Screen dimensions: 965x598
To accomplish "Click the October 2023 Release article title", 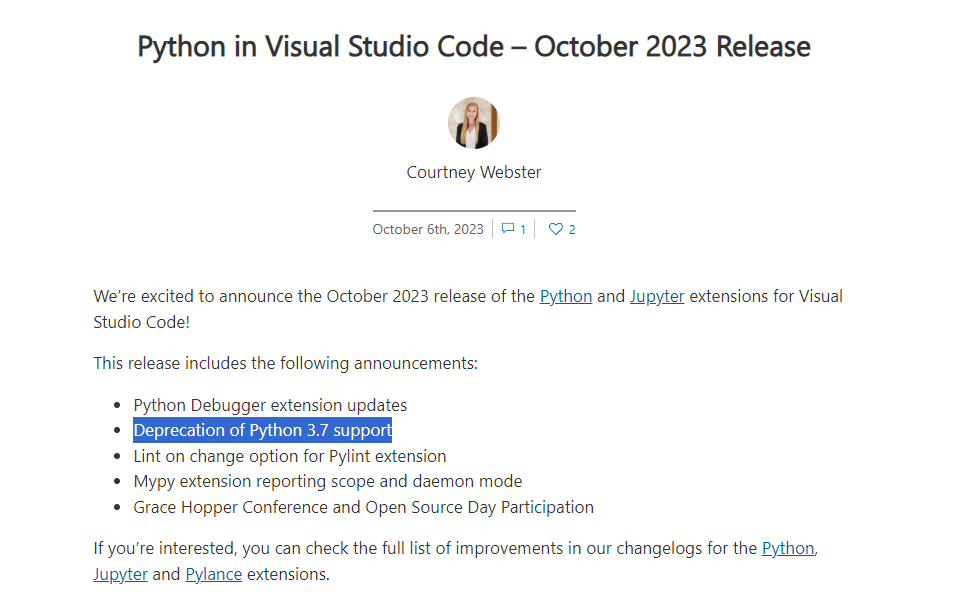I will (x=474, y=46).
